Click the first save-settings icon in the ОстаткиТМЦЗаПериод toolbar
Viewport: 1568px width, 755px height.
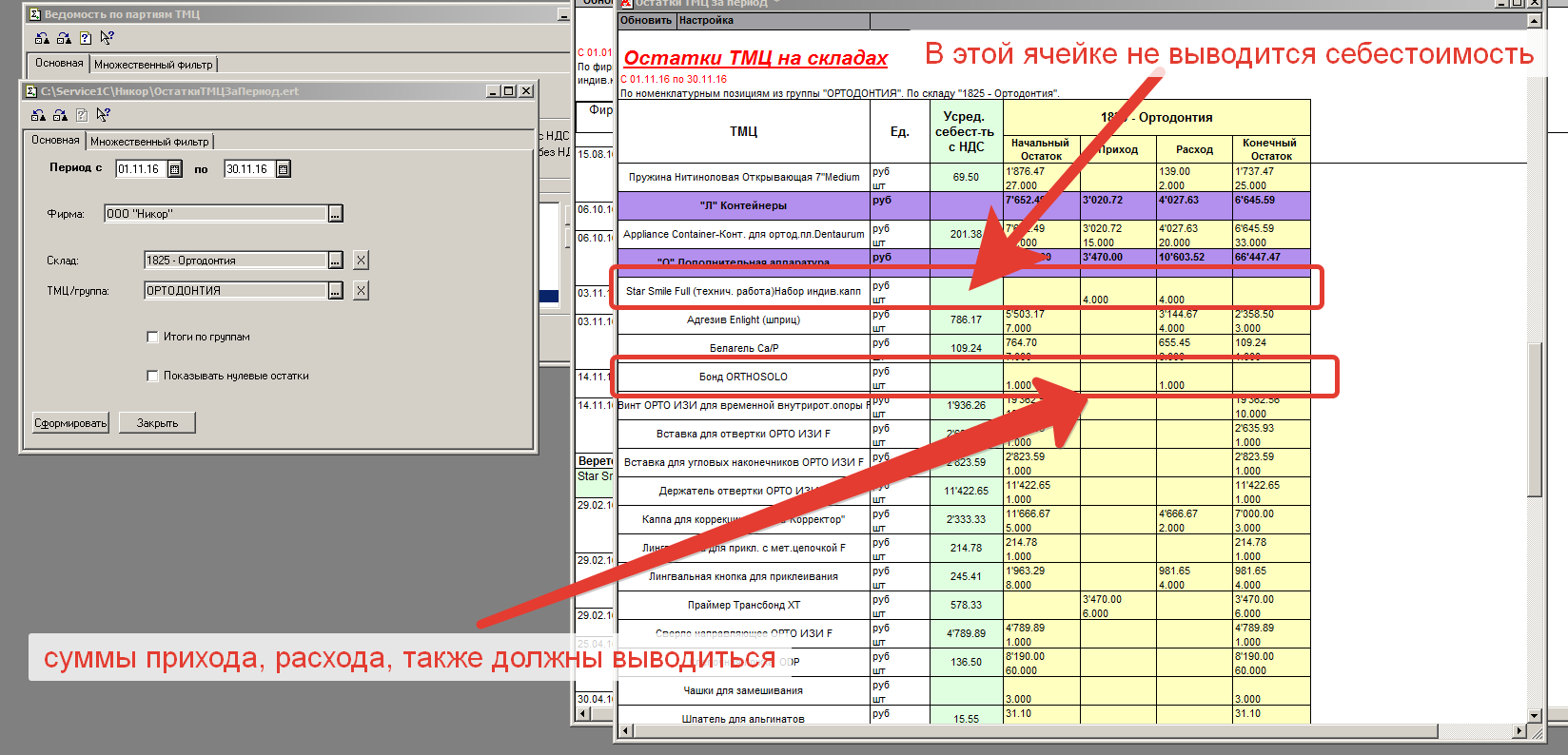pyautogui.click(x=38, y=115)
